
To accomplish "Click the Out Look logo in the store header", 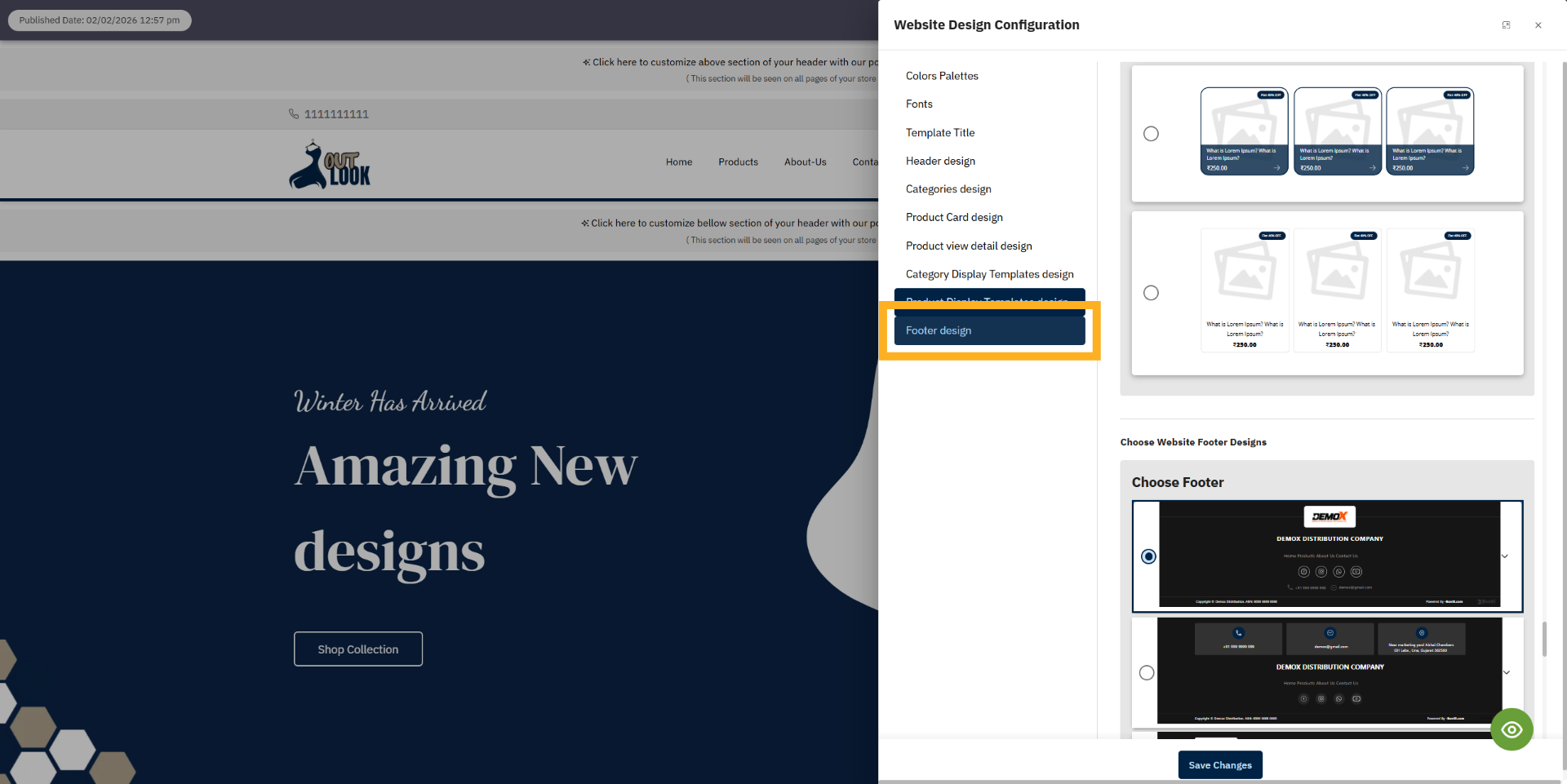I will tap(330, 164).
